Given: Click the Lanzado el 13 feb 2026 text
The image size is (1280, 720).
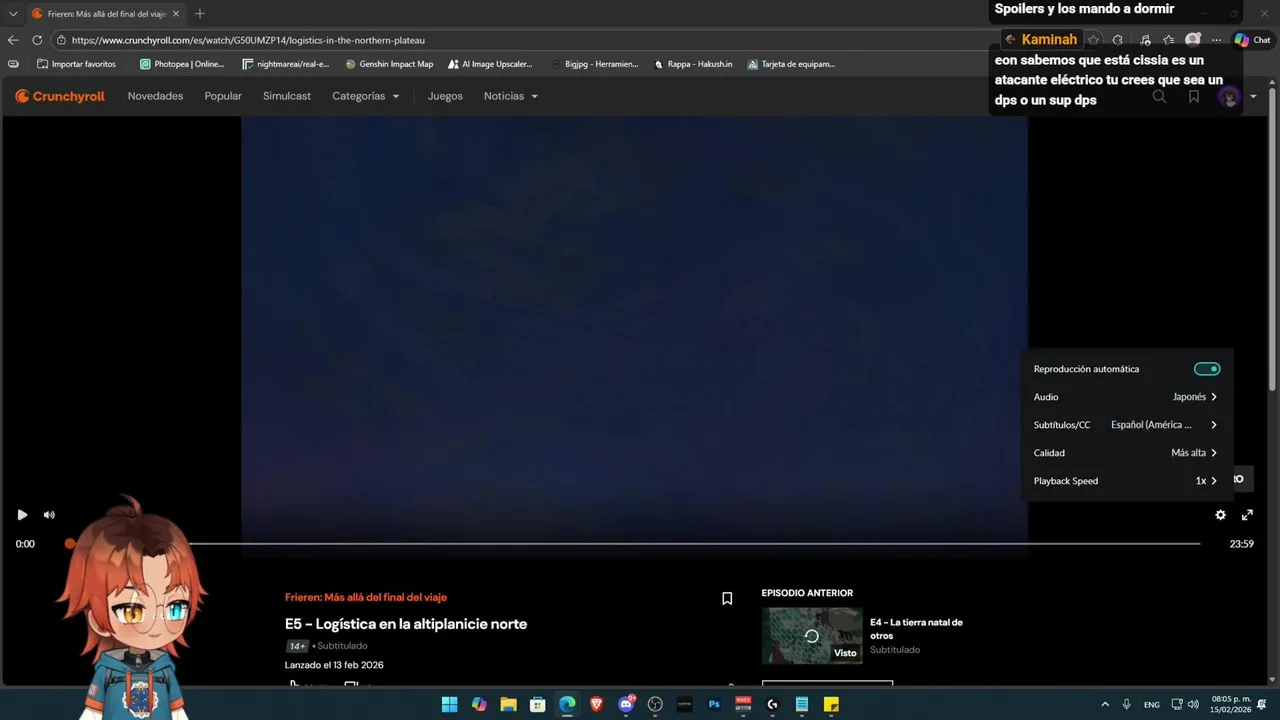Looking at the screenshot, I should pos(334,665).
